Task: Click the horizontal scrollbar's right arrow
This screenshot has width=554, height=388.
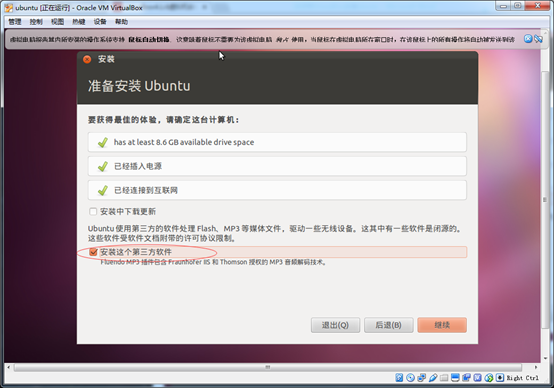Action: (x=536, y=368)
